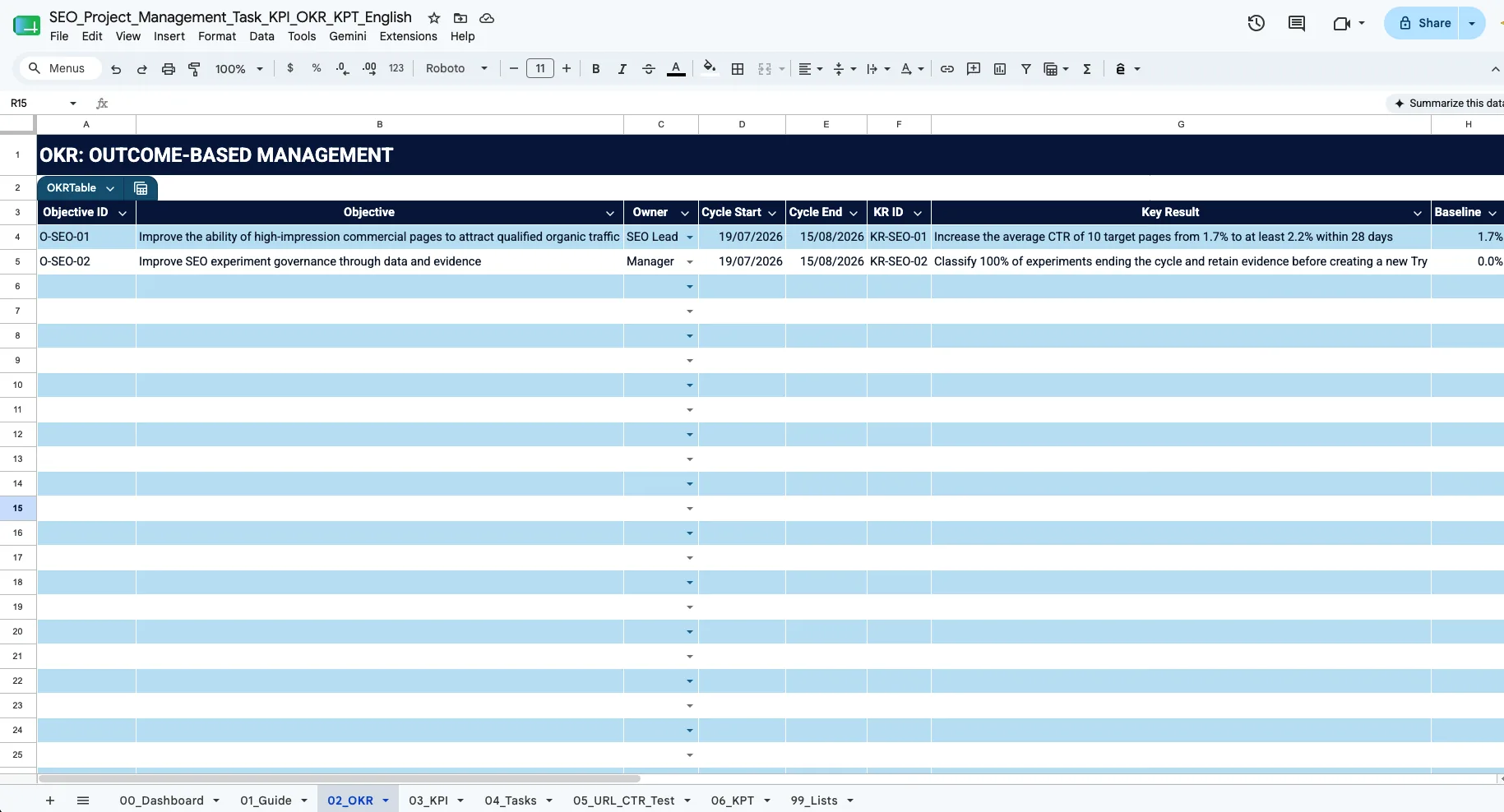Open the 100% zoom dropdown
The width and height of the screenshot is (1504, 812).
pos(238,69)
